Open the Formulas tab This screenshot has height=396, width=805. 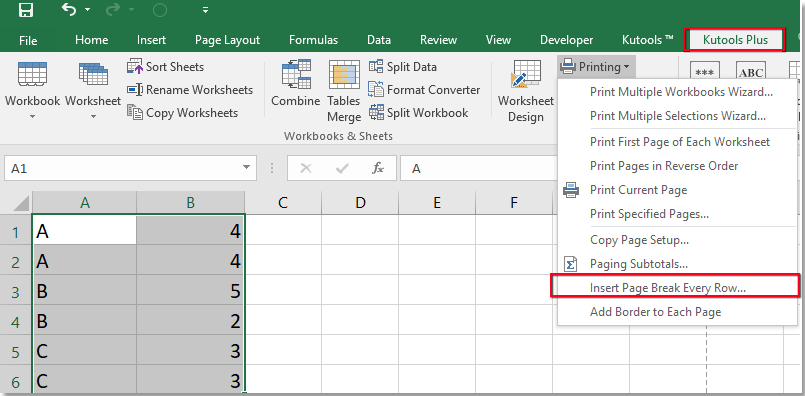click(x=313, y=40)
